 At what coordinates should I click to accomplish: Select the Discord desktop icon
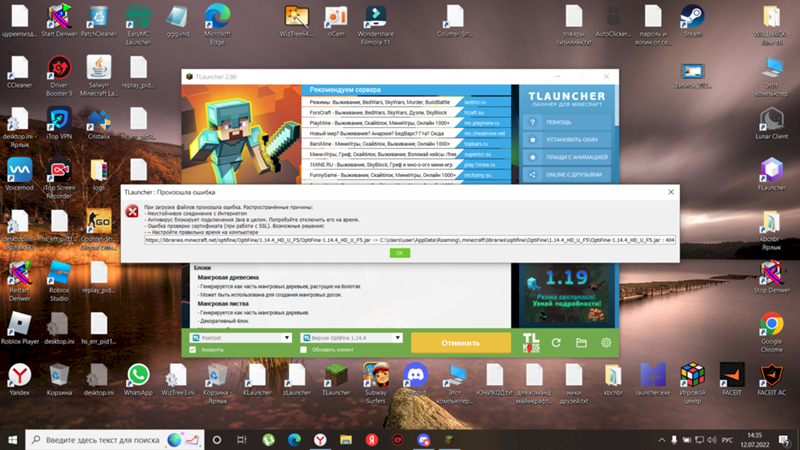415,379
